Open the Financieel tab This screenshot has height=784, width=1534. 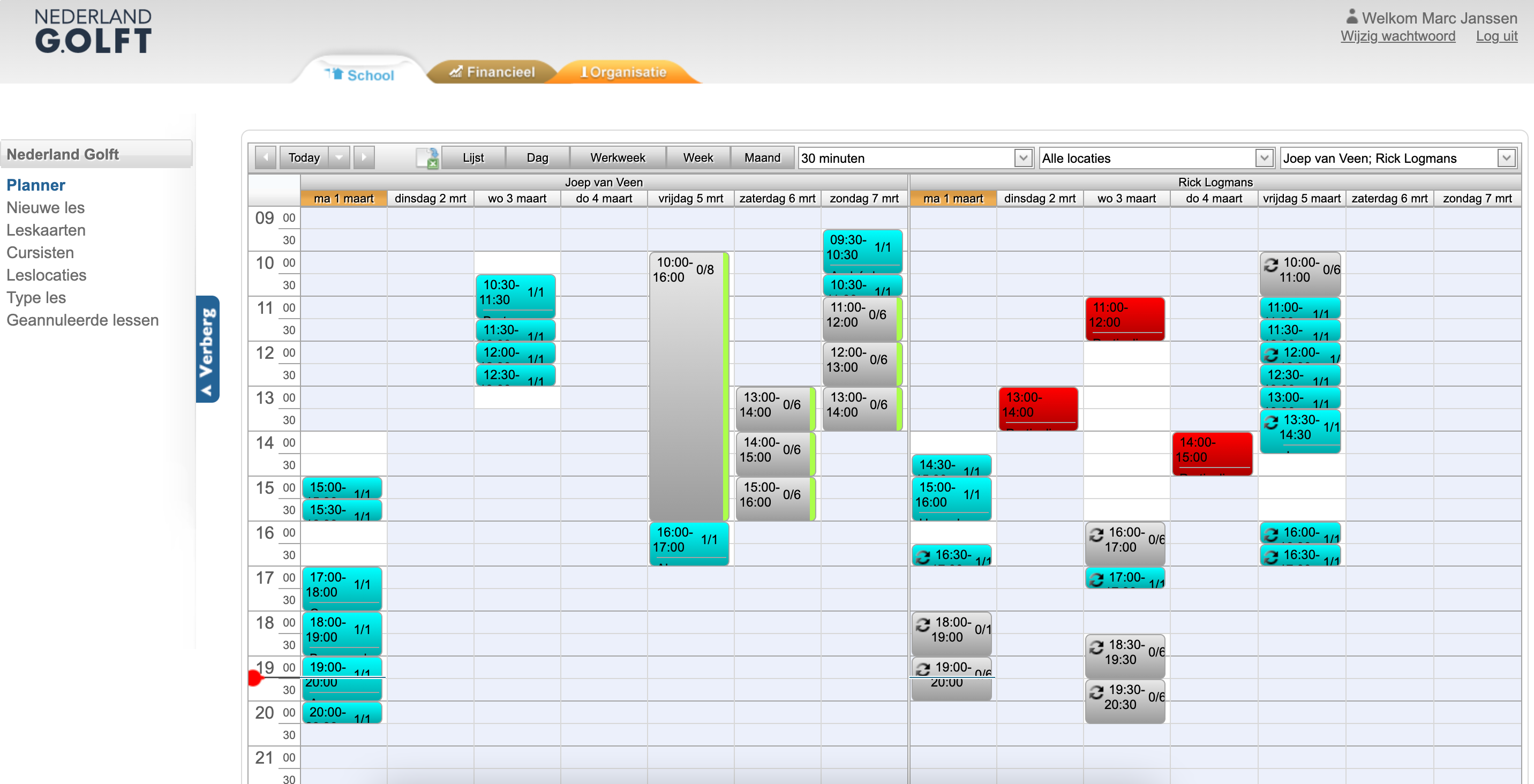[x=492, y=72]
